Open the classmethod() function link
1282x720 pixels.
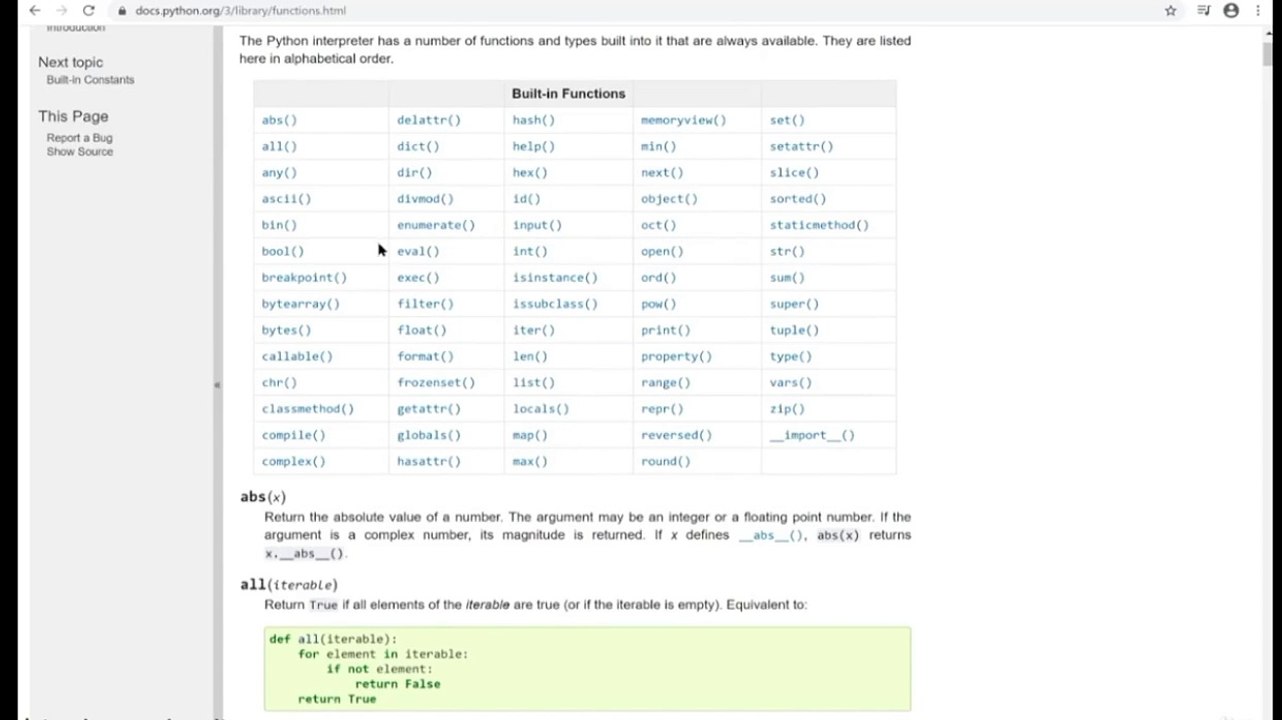pos(308,409)
